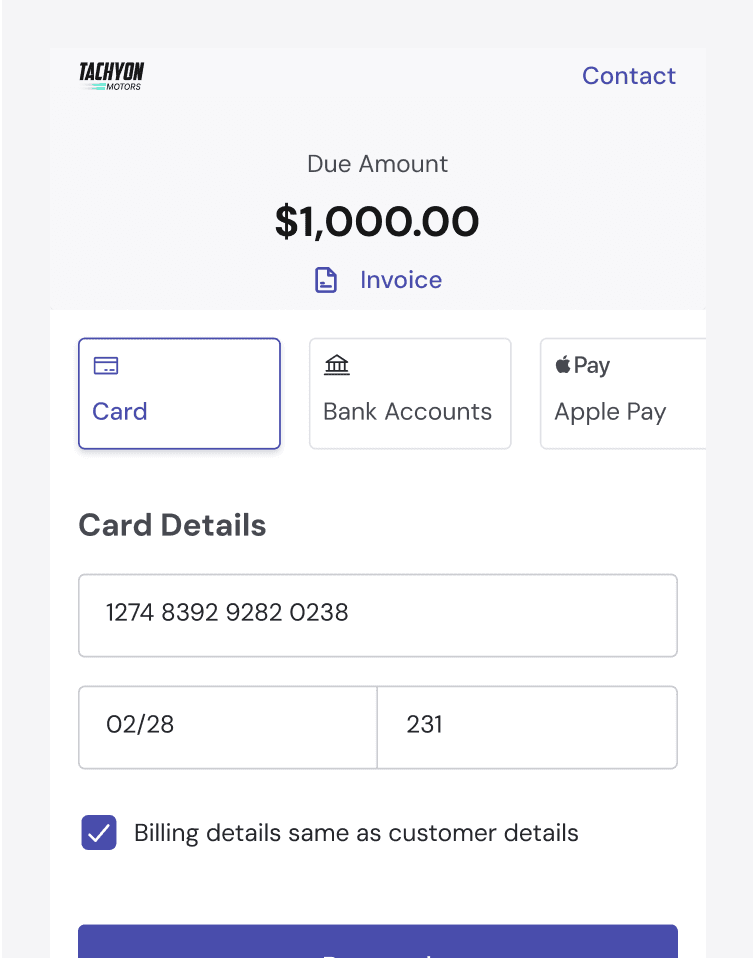
Task: Choose the Apple Pay tab label
Action: 610,412
